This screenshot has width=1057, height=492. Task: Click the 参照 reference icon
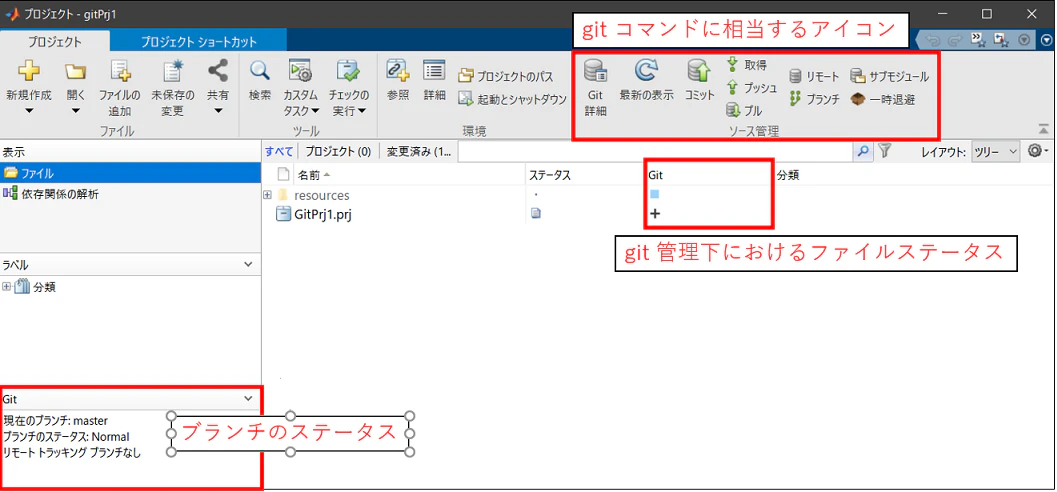(398, 71)
